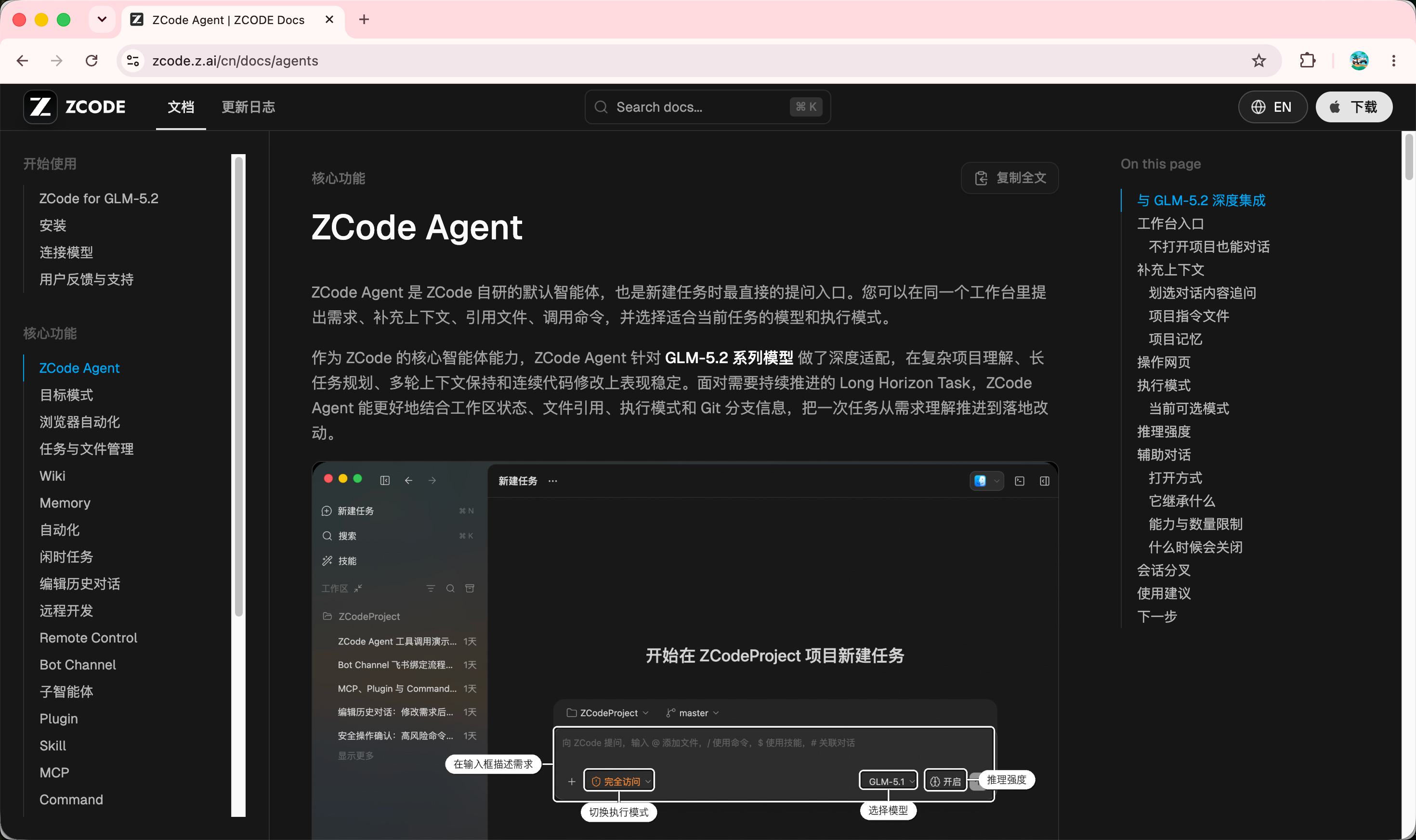This screenshot has width=1416, height=840.
Task: Open Skill sidebar item
Action: point(52,746)
